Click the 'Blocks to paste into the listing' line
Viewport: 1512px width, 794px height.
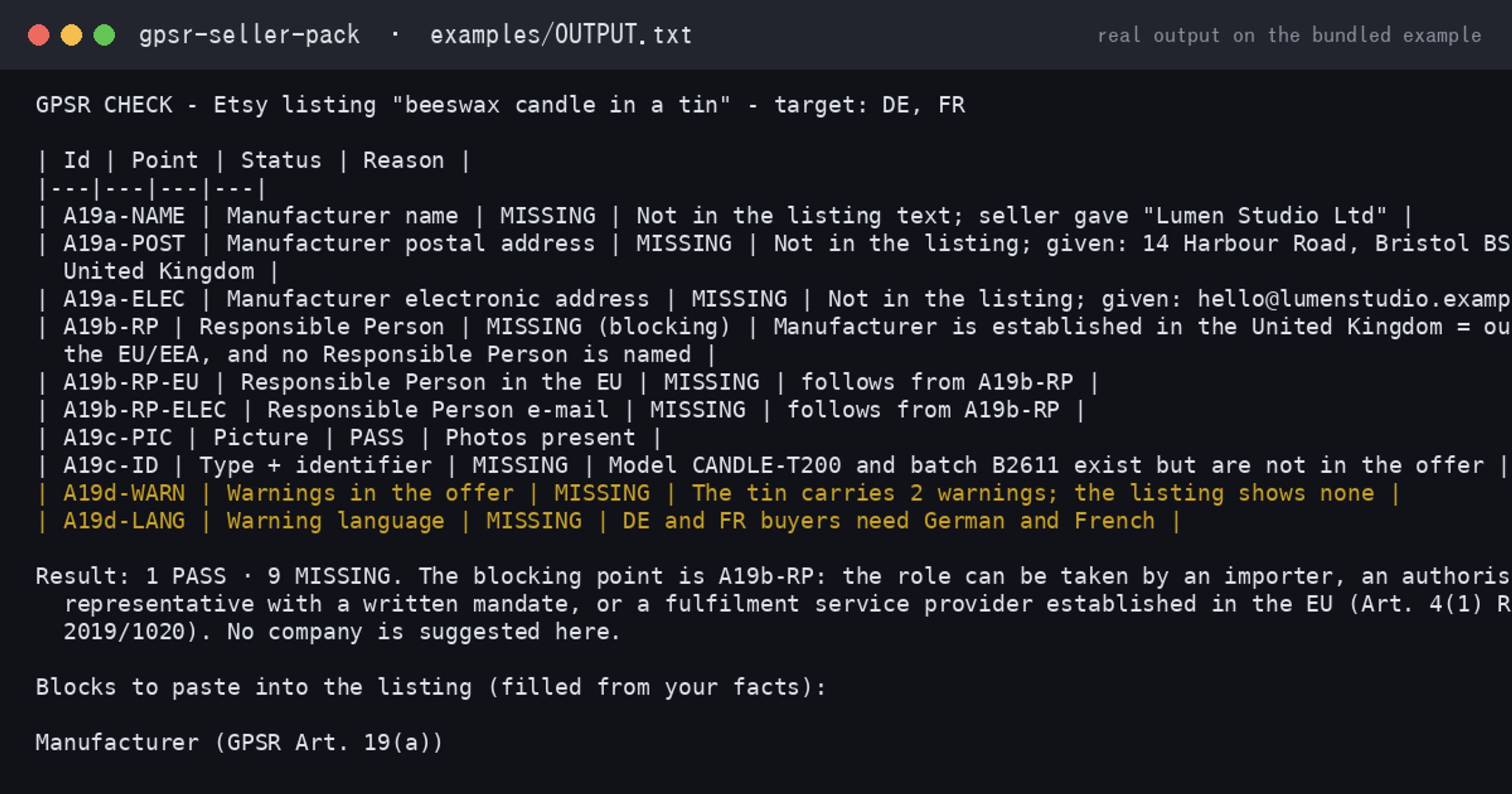pos(431,687)
